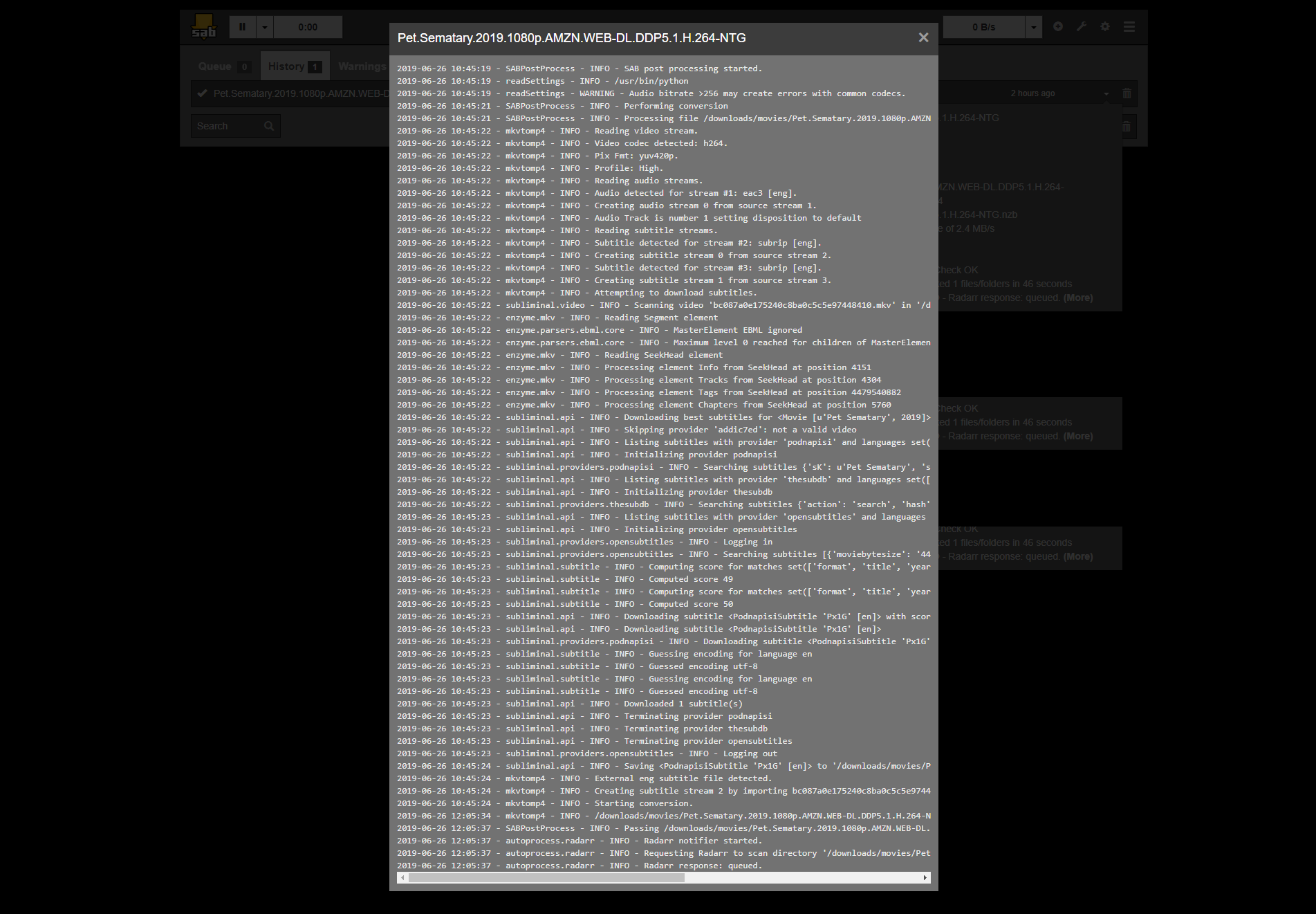Open the speed limit dropdown
Screen dimensions: 1316x914
pyautogui.click(x=1032, y=26)
